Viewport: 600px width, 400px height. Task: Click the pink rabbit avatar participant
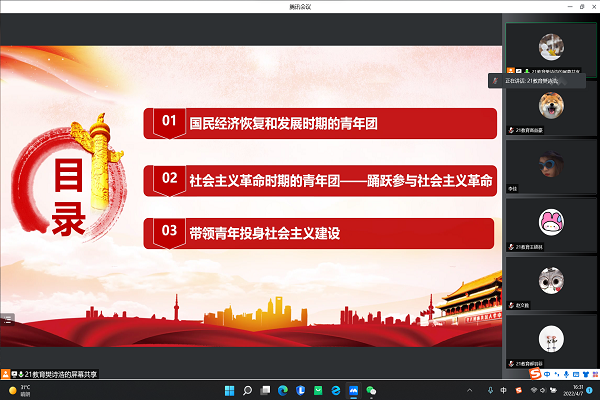coord(548,220)
